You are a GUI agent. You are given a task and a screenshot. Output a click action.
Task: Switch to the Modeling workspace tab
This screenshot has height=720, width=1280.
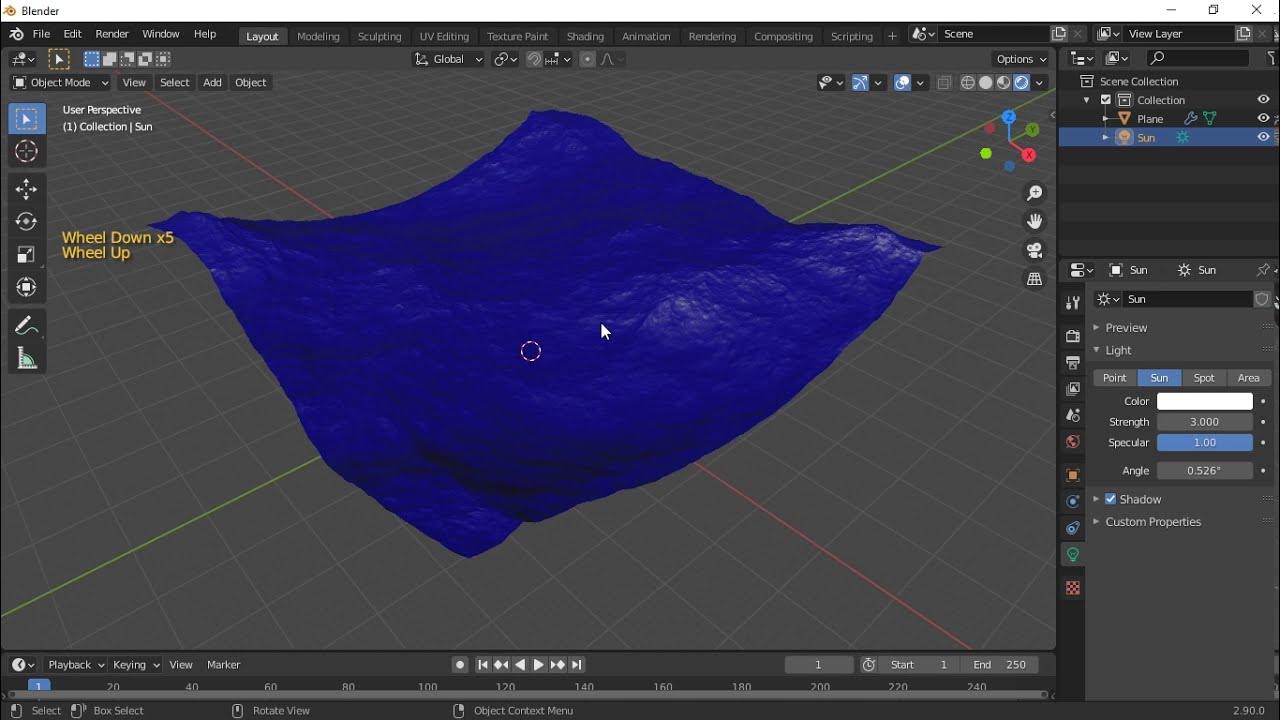pyautogui.click(x=318, y=36)
